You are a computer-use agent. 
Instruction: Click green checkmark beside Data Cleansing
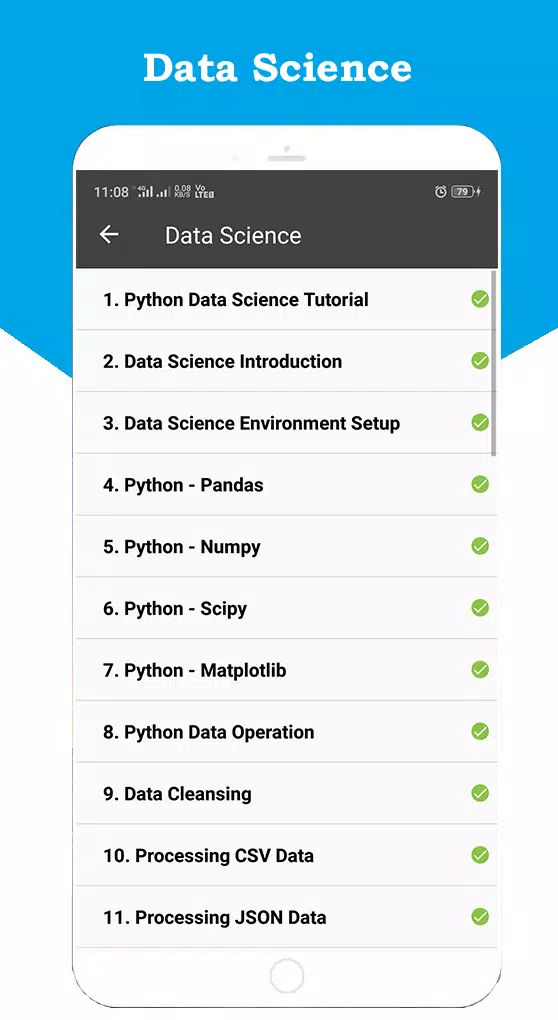tap(480, 794)
